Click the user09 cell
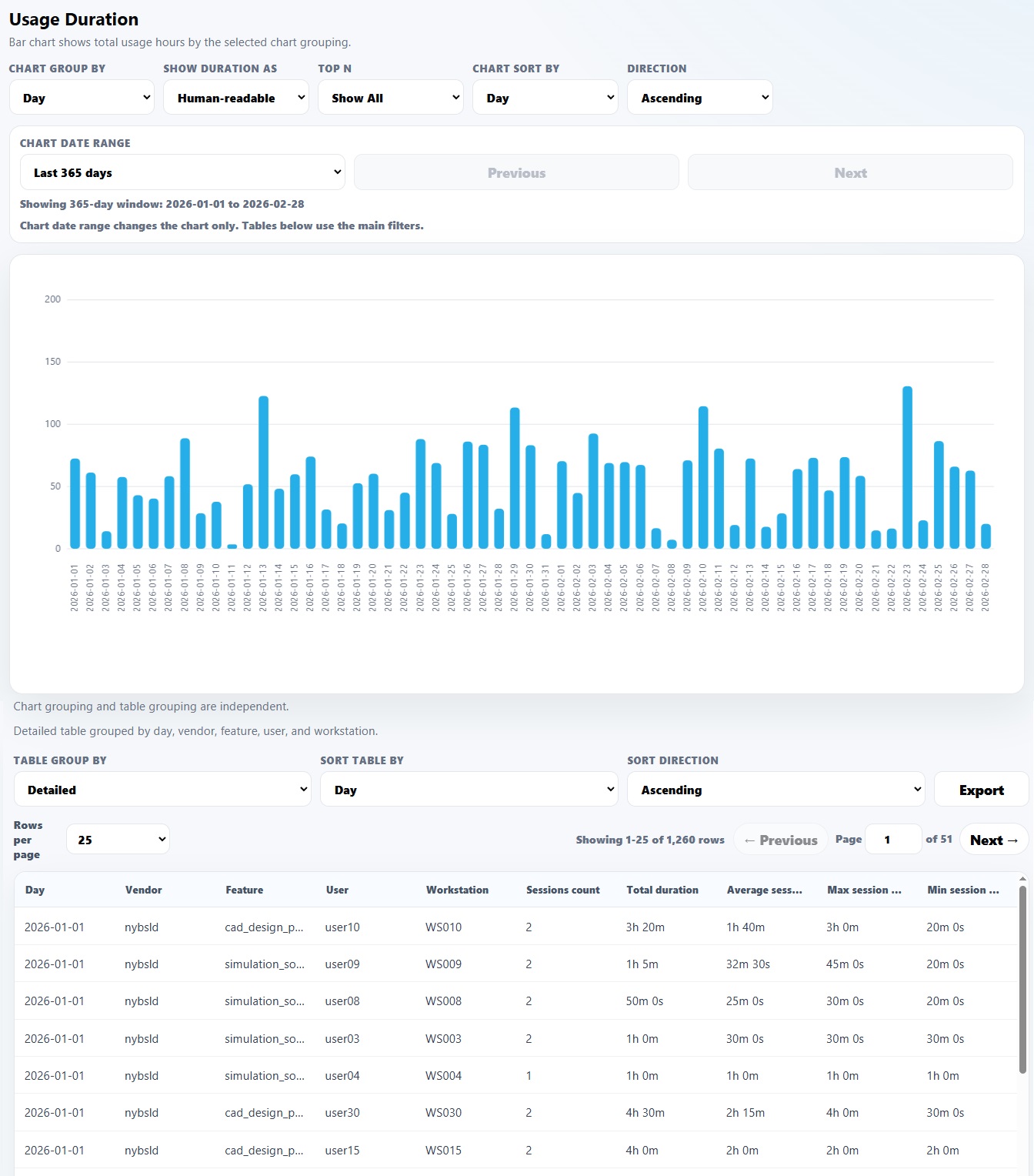The width and height of the screenshot is (1034, 1176). pos(342,964)
